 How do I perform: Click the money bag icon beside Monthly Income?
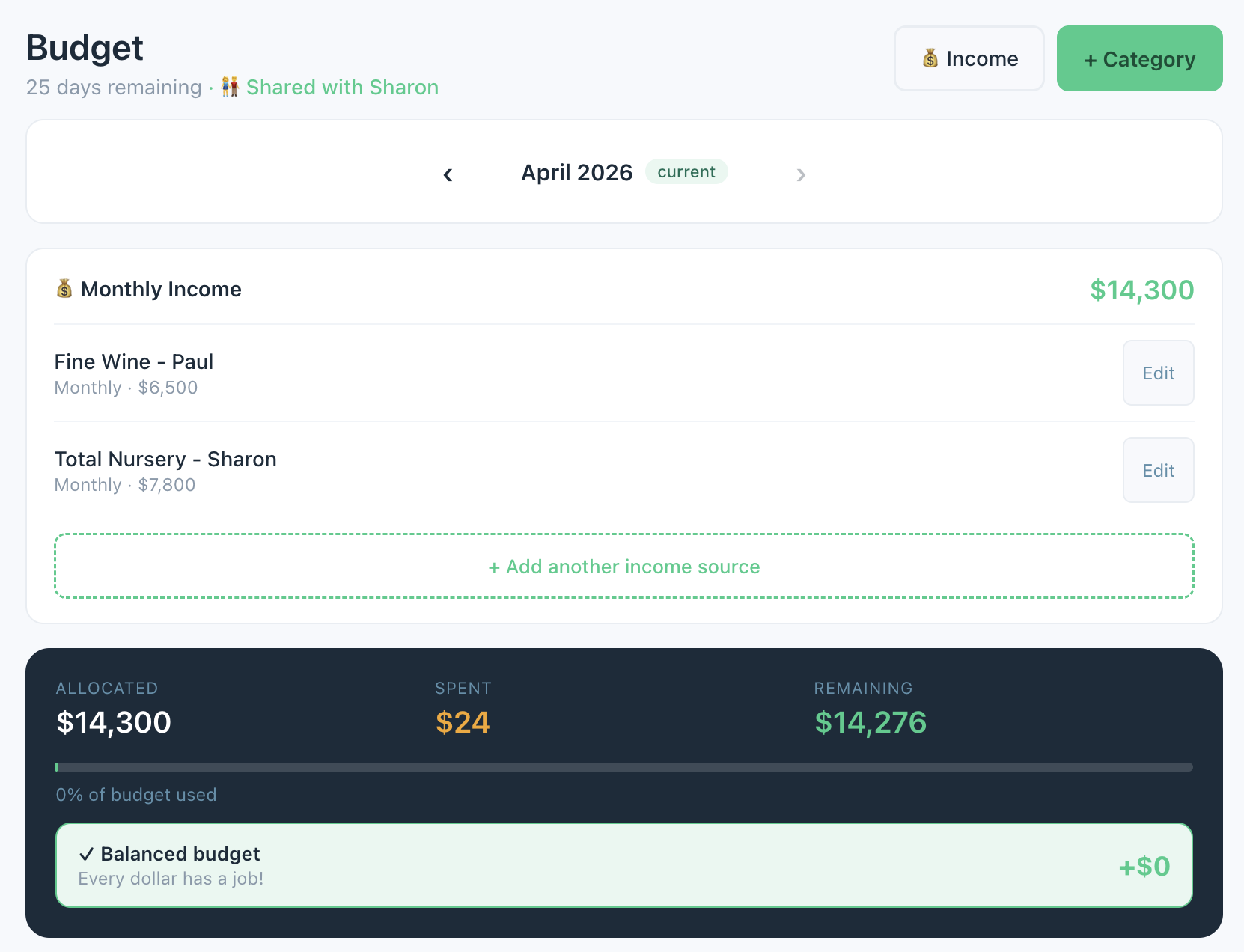pyautogui.click(x=64, y=289)
